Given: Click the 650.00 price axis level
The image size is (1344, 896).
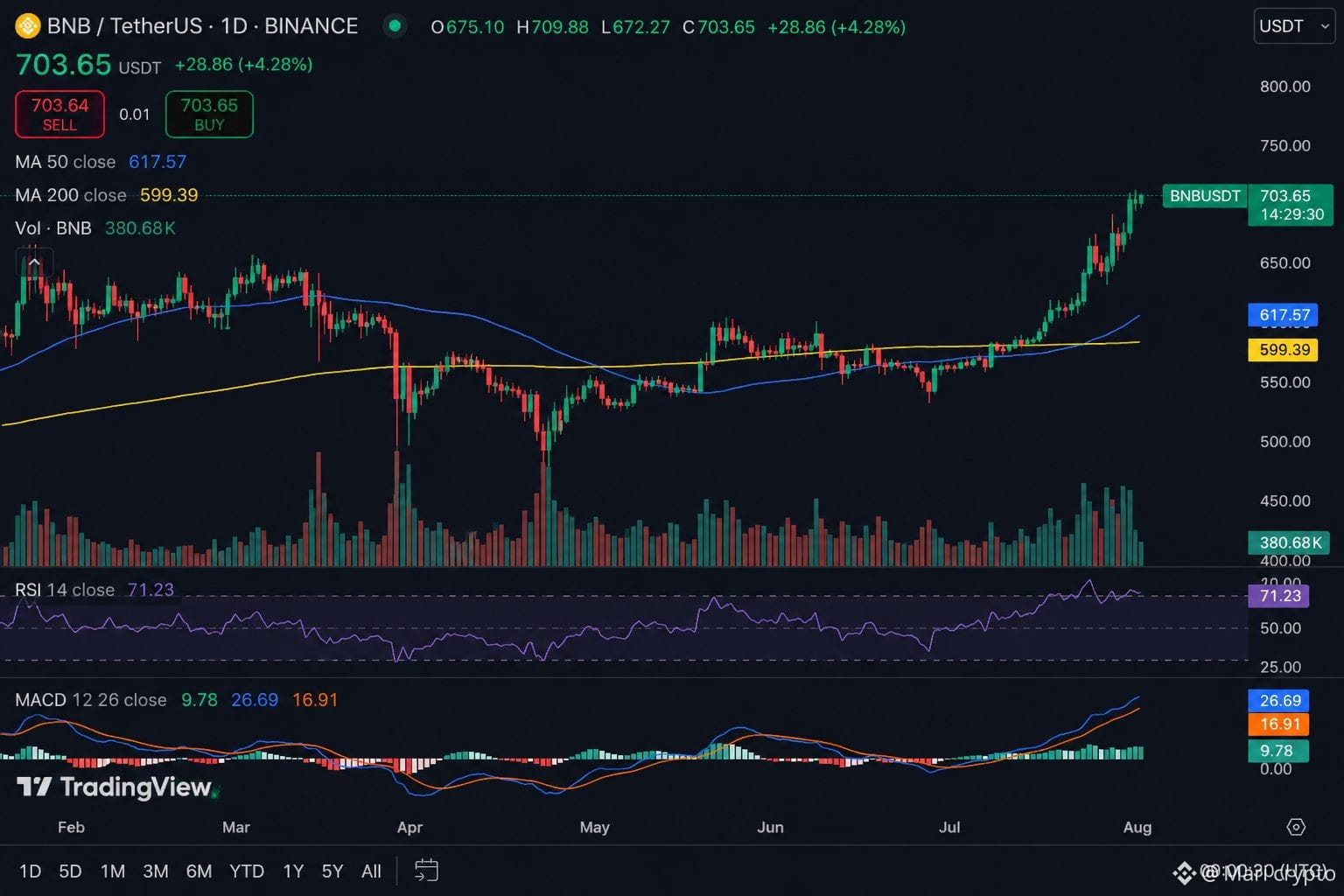Looking at the screenshot, I should 1285,262.
